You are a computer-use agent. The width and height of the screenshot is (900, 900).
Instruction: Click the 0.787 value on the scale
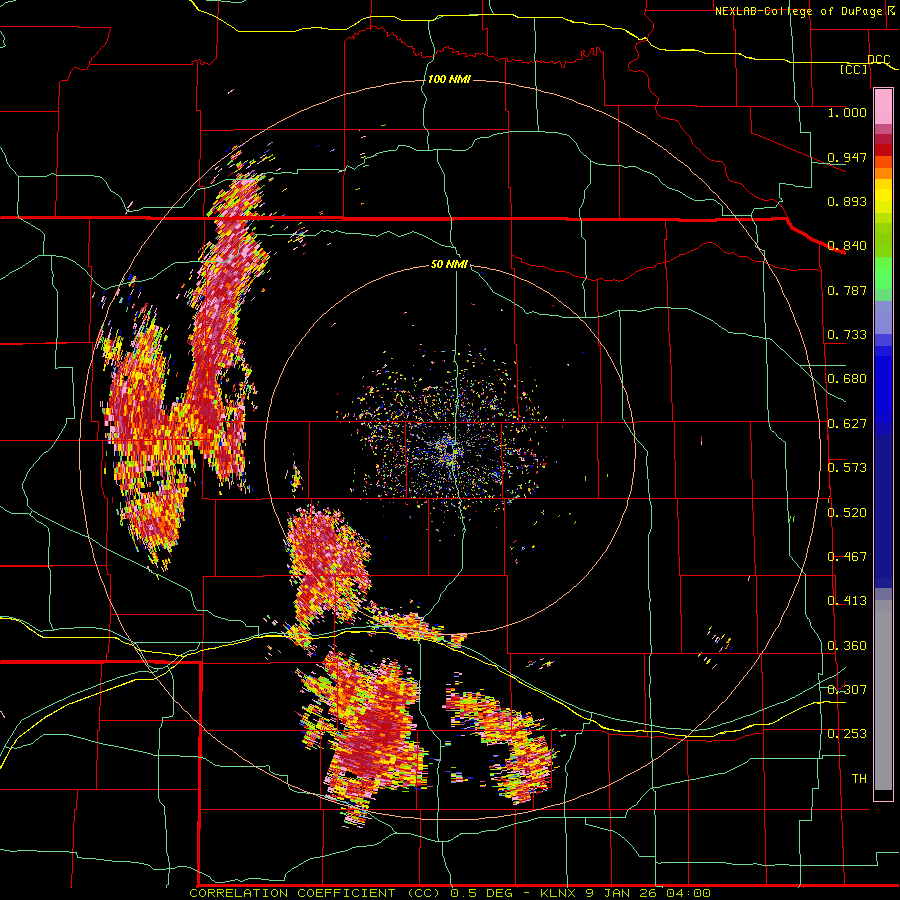click(x=847, y=290)
